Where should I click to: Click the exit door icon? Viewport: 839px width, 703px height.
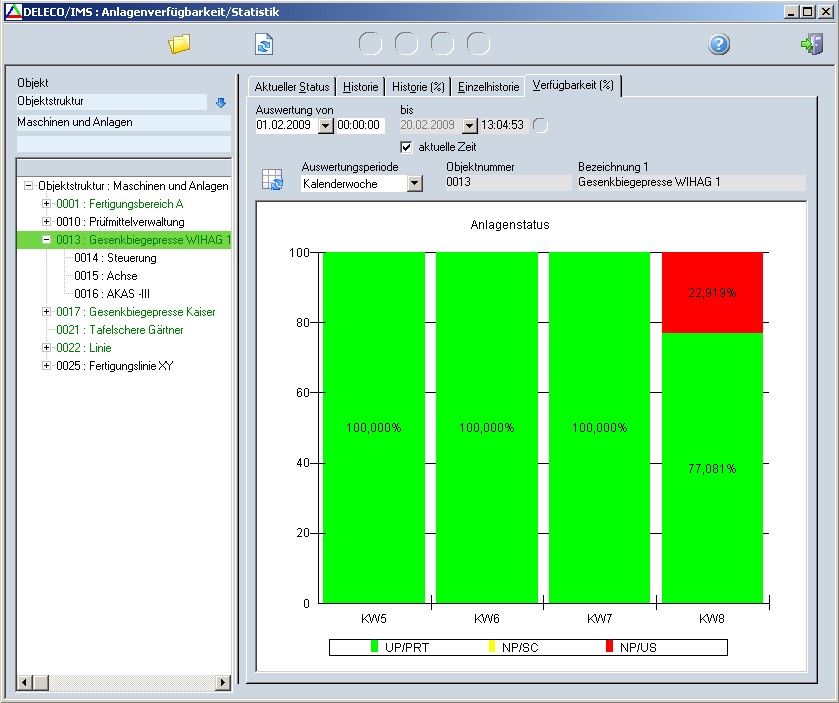pos(811,44)
